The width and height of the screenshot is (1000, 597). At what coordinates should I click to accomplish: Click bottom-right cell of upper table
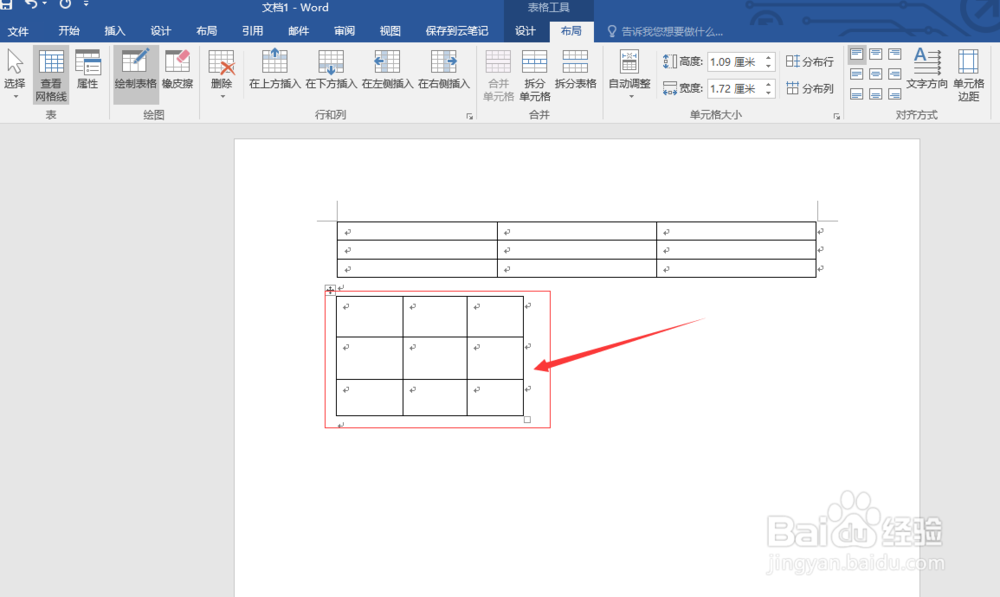pyautogui.click(x=736, y=268)
